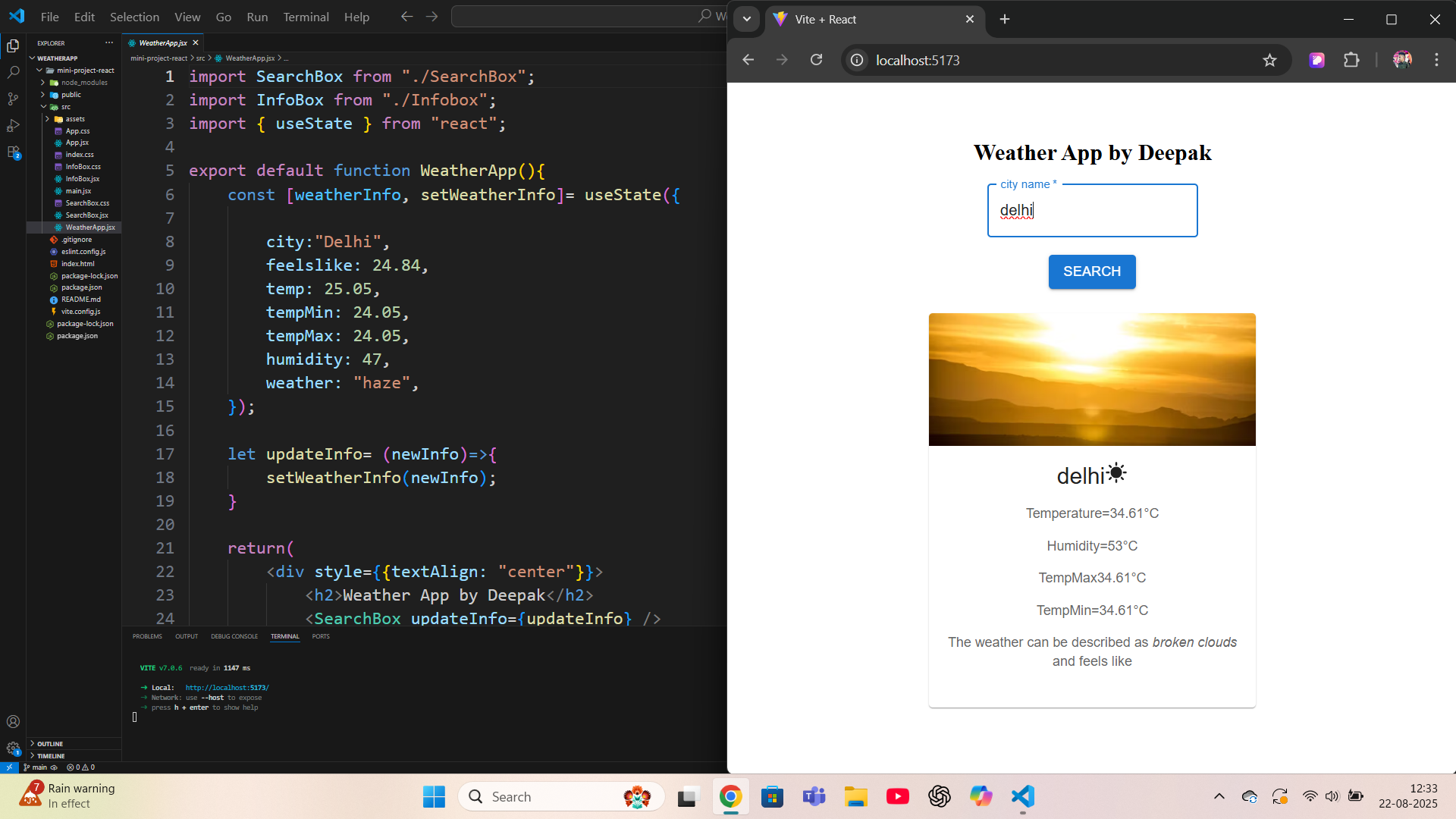Open the Terminal menu
The width and height of the screenshot is (1456, 819).
pyautogui.click(x=306, y=17)
